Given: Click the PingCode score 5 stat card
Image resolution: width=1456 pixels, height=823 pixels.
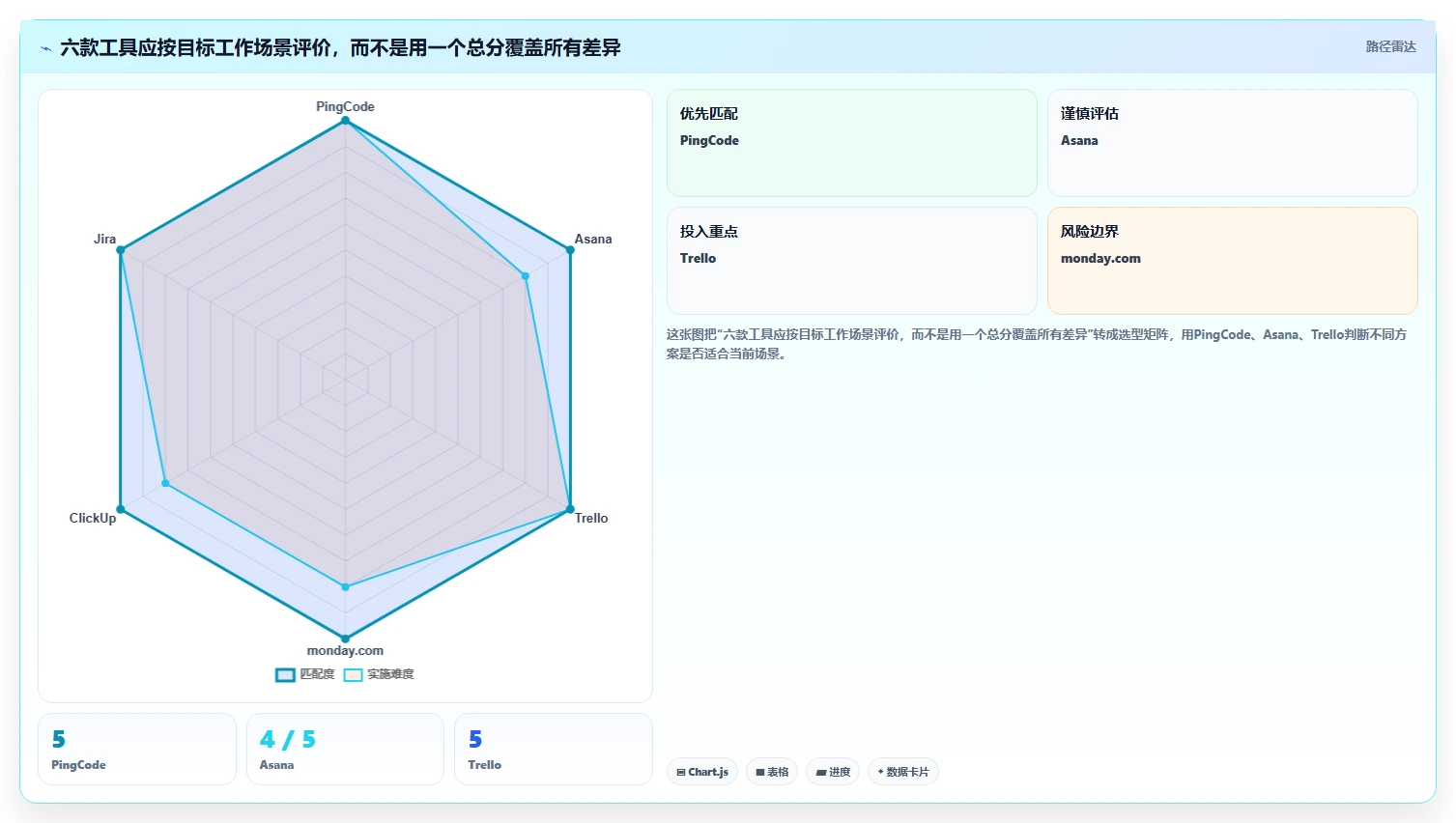Looking at the screenshot, I should [137, 749].
